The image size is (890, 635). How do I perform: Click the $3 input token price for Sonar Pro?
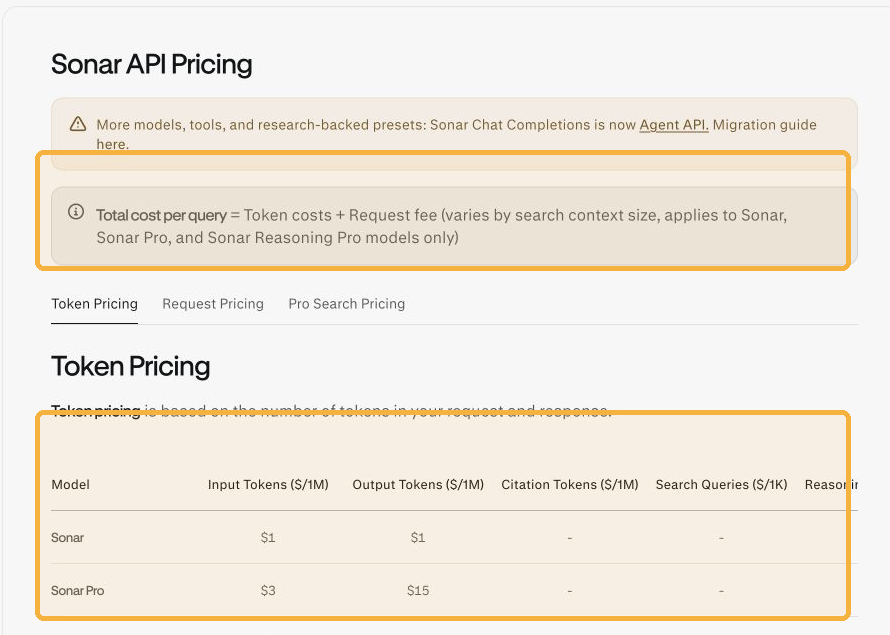coord(268,591)
